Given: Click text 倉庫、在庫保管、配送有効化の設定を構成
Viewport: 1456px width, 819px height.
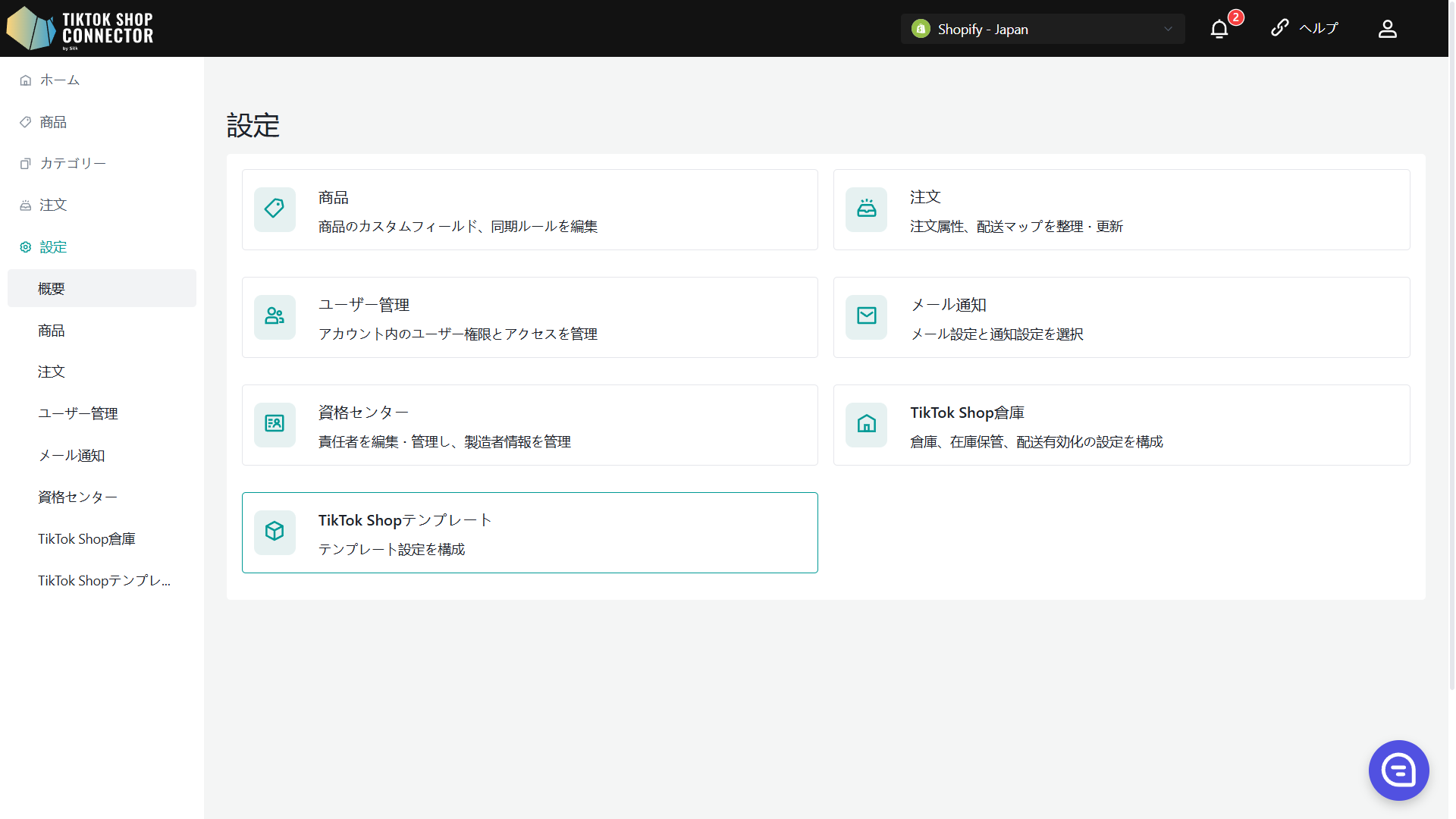Looking at the screenshot, I should [1036, 442].
